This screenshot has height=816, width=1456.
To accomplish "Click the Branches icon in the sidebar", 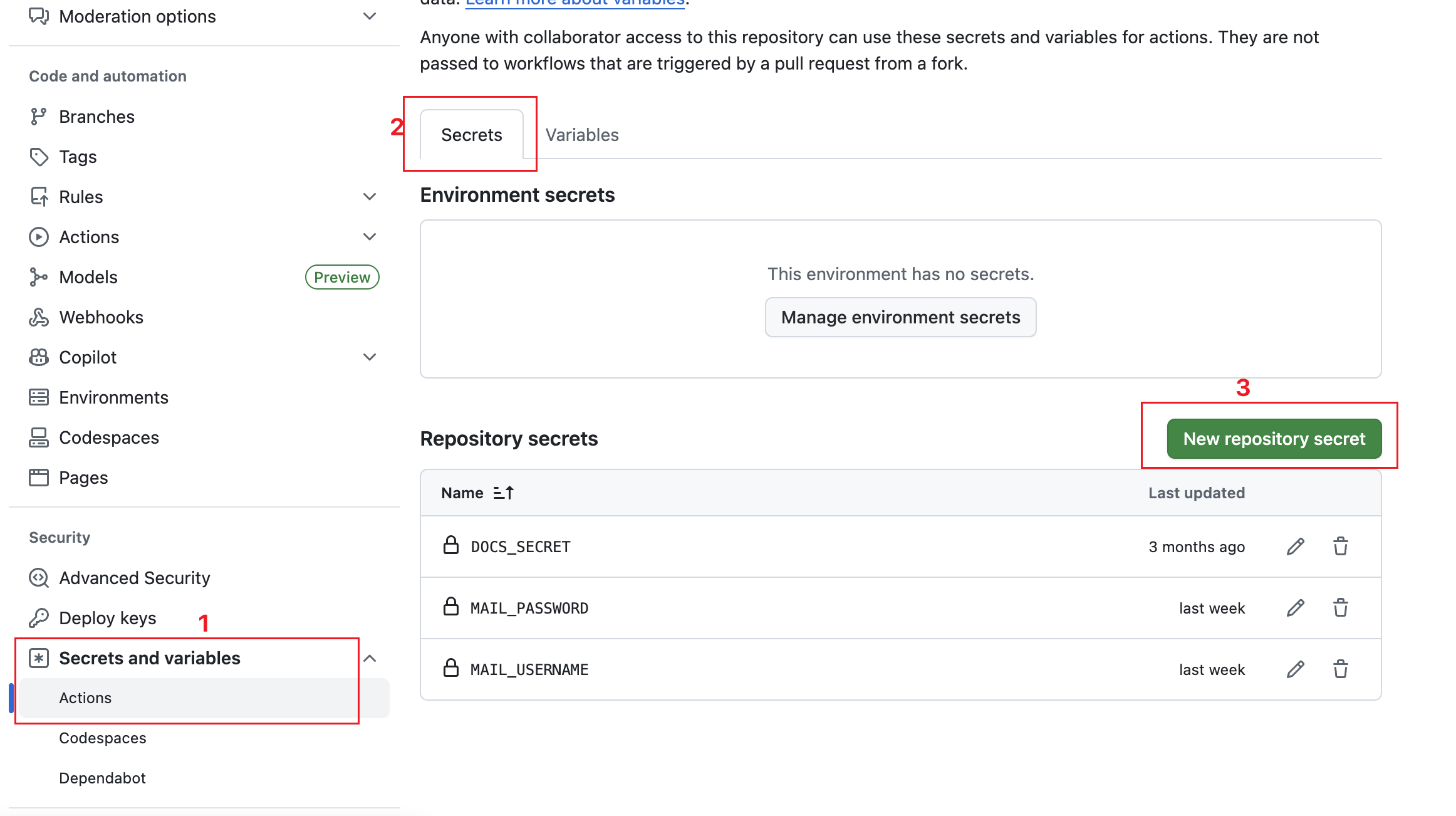I will (39, 116).
